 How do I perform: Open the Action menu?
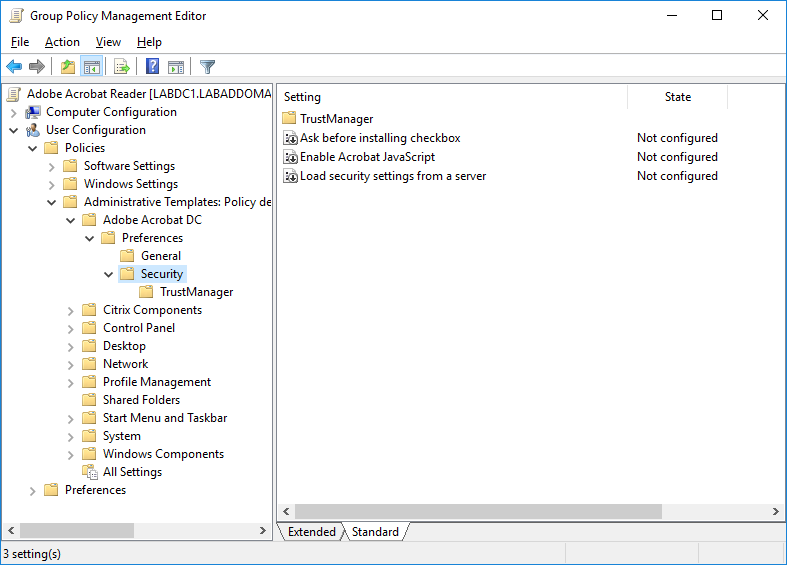coord(62,42)
